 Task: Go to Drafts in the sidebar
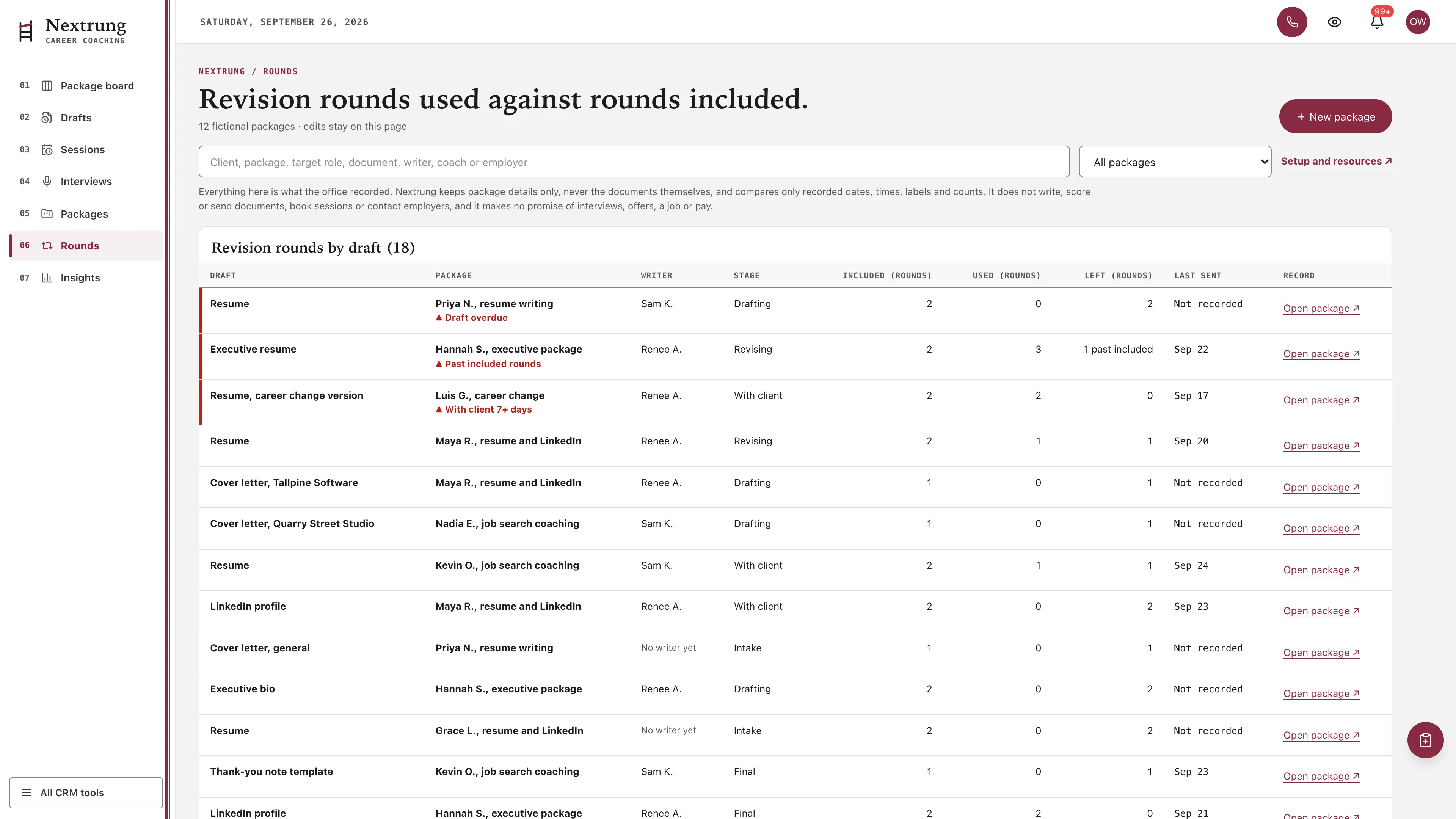(86, 118)
